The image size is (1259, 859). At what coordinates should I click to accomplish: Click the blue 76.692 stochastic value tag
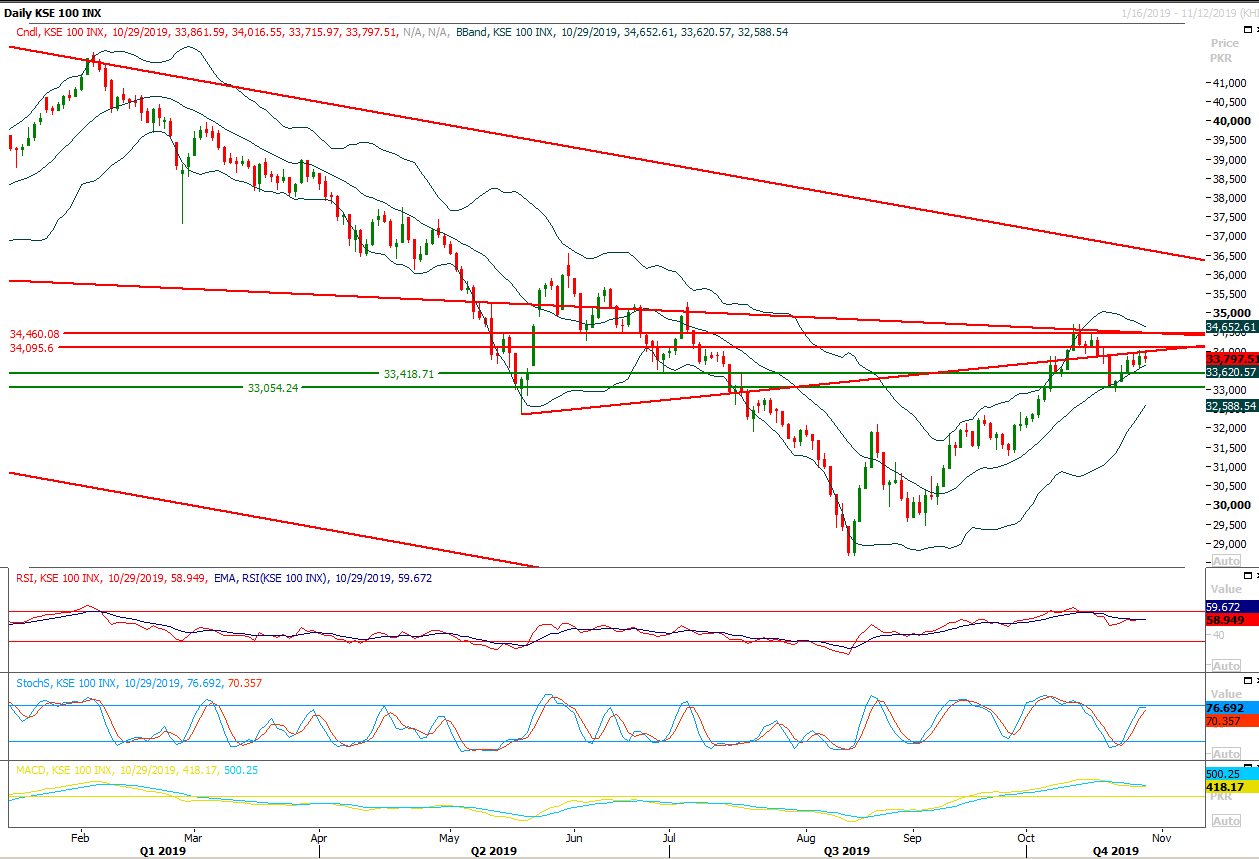(1231, 707)
